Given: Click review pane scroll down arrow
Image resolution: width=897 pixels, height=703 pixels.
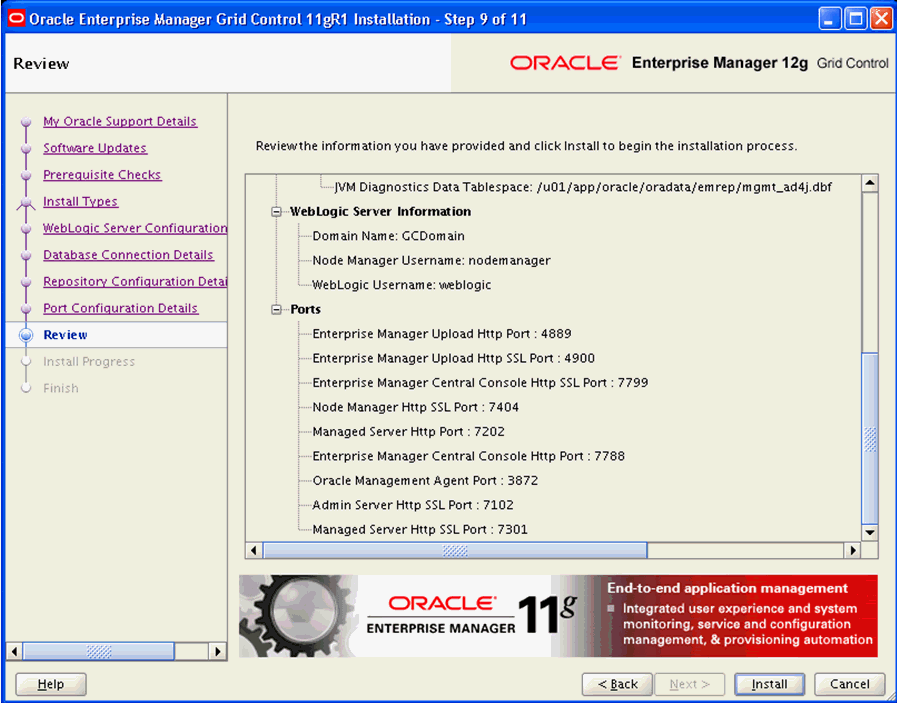Looking at the screenshot, I should [x=870, y=533].
